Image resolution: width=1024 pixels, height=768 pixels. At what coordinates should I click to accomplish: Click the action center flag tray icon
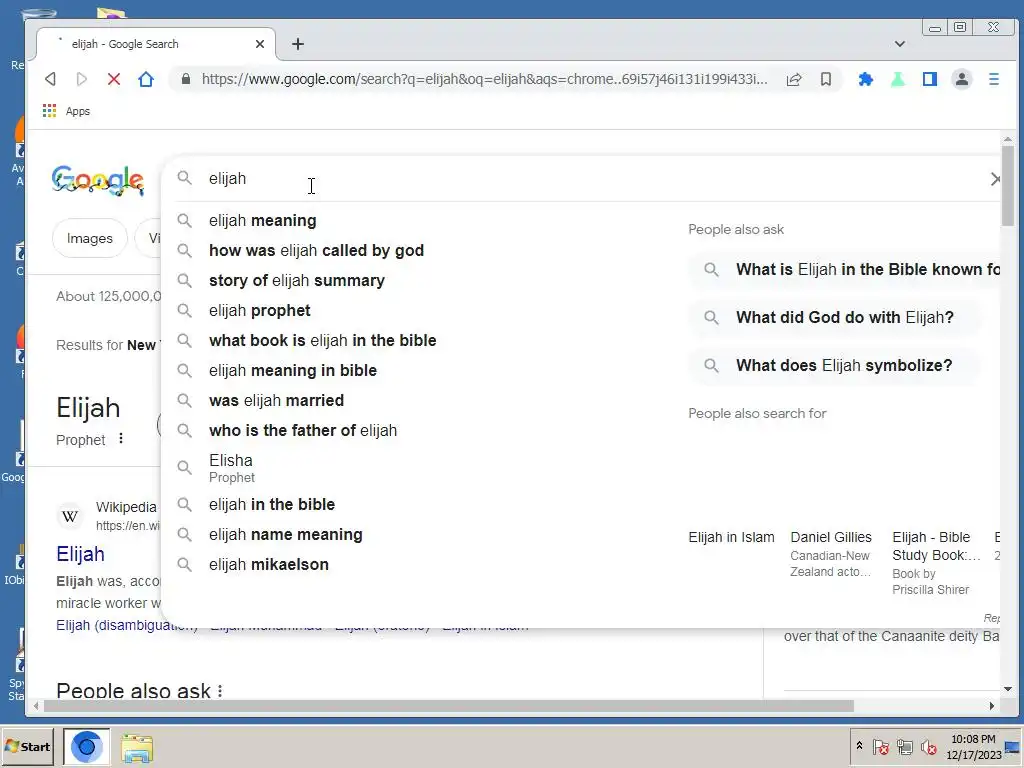(880, 747)
